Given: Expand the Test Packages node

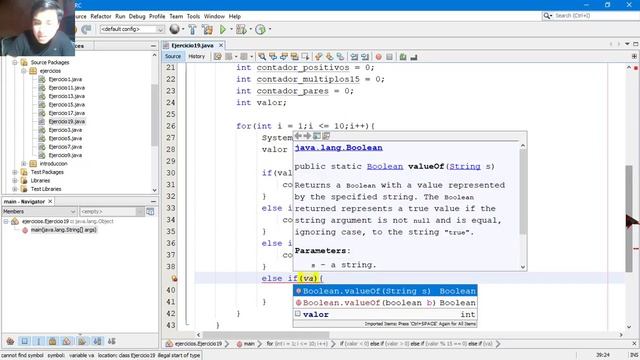Looking at the screenshot, I should 15,172.
